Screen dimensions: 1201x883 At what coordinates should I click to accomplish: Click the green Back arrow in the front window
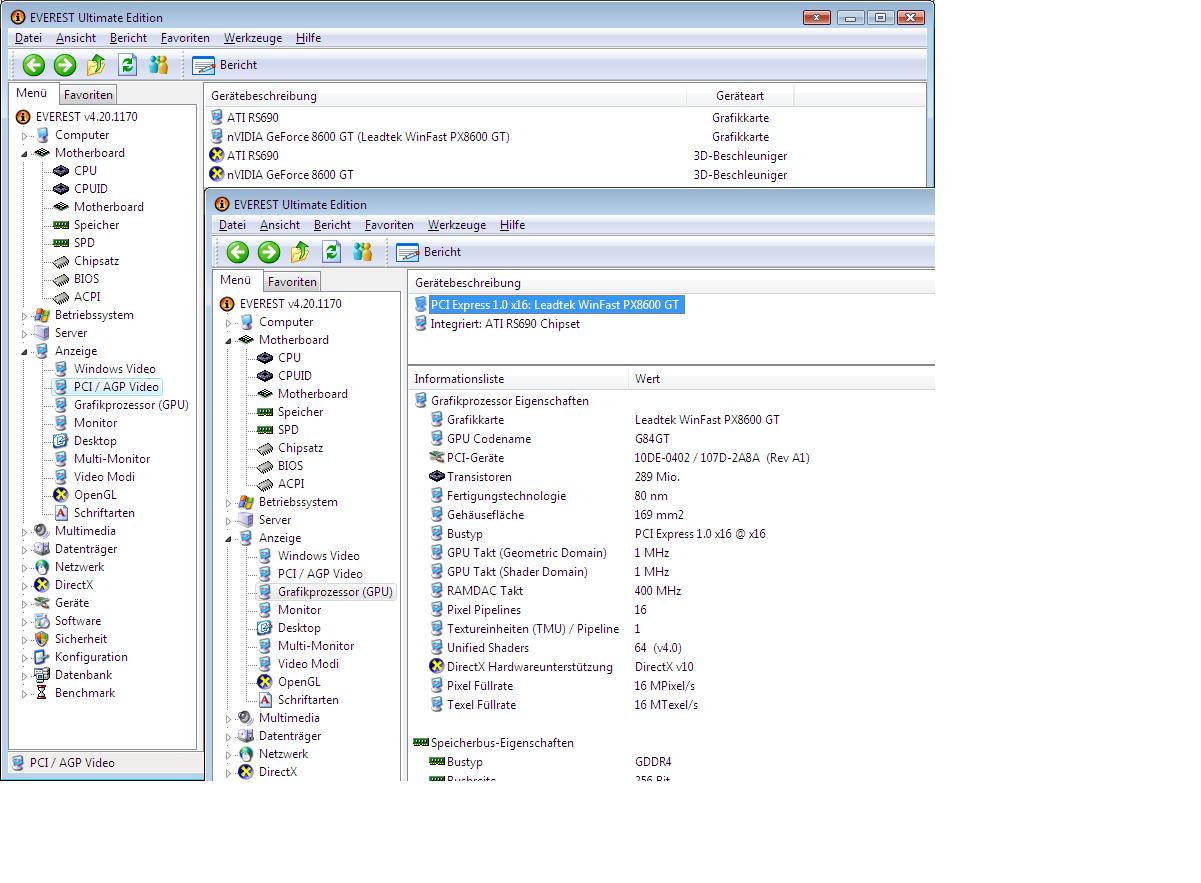click(x=237, y=252)
